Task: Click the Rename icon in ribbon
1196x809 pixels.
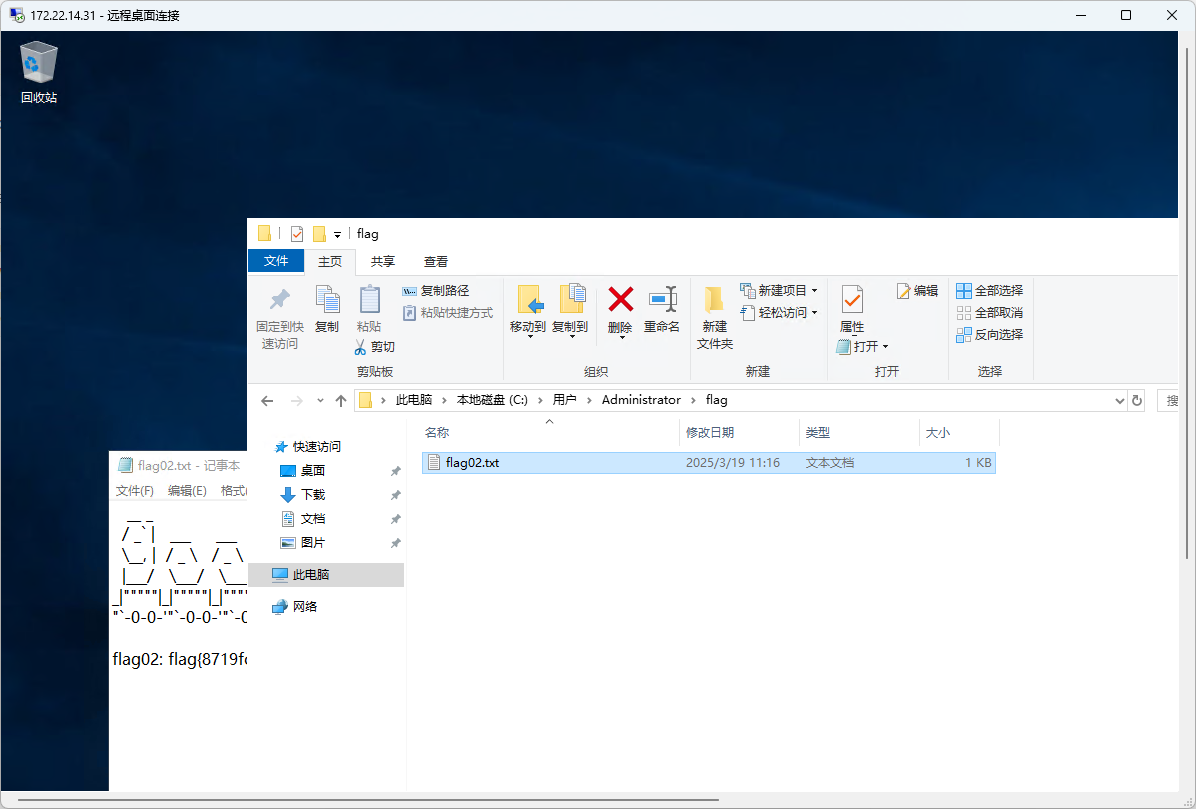Action: tap(662, 300)
